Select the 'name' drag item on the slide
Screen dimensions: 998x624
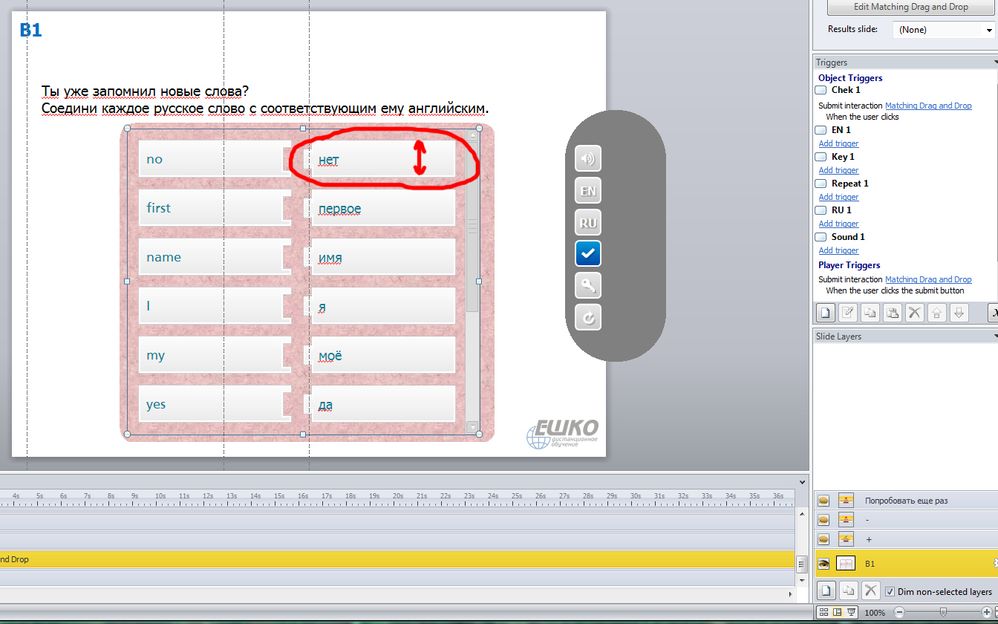pos(215,257)
